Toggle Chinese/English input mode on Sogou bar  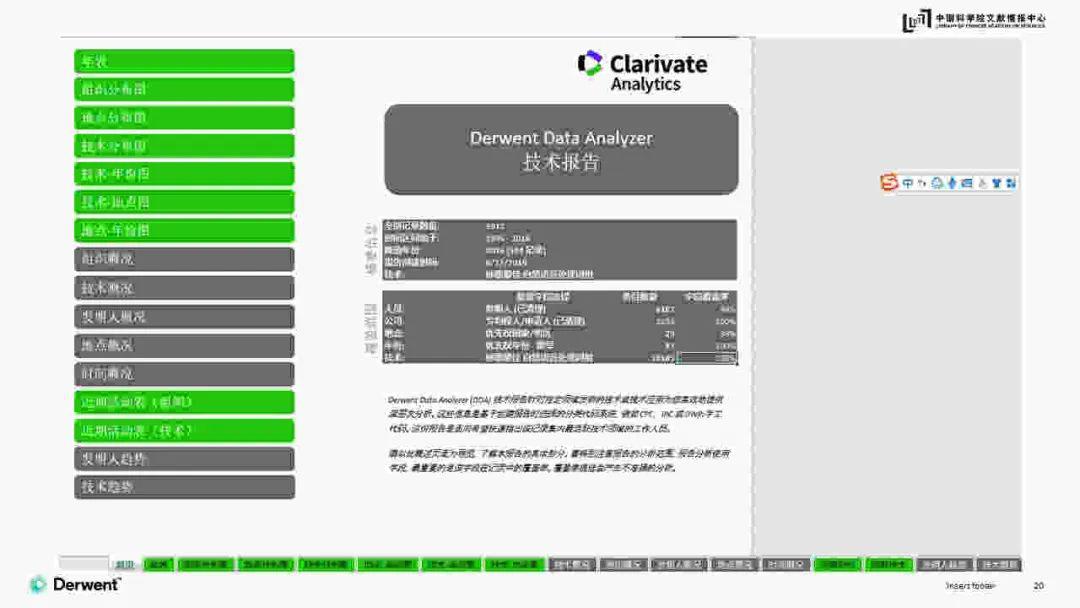(907, 184)
